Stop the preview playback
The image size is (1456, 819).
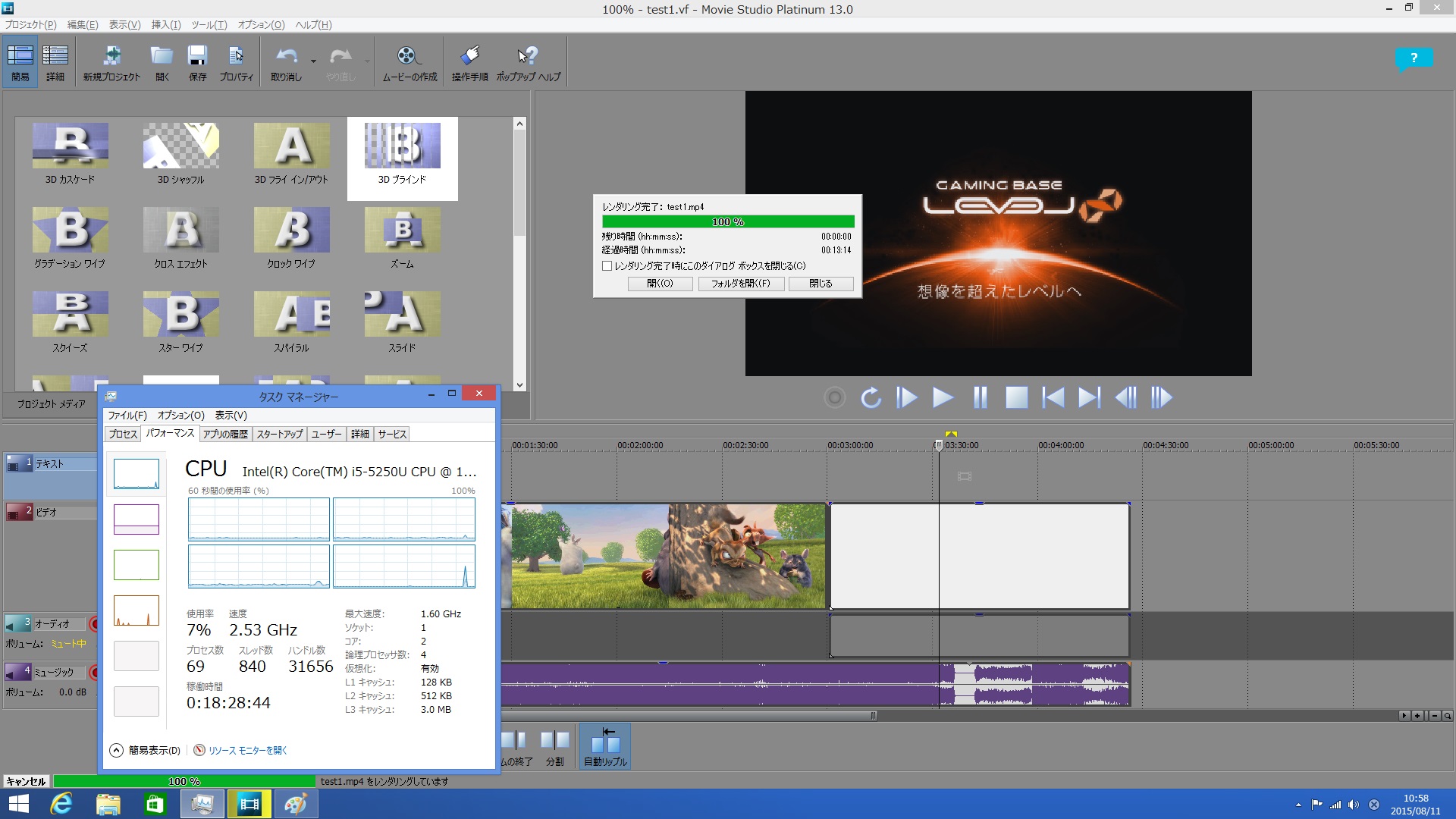(1016, 397)
